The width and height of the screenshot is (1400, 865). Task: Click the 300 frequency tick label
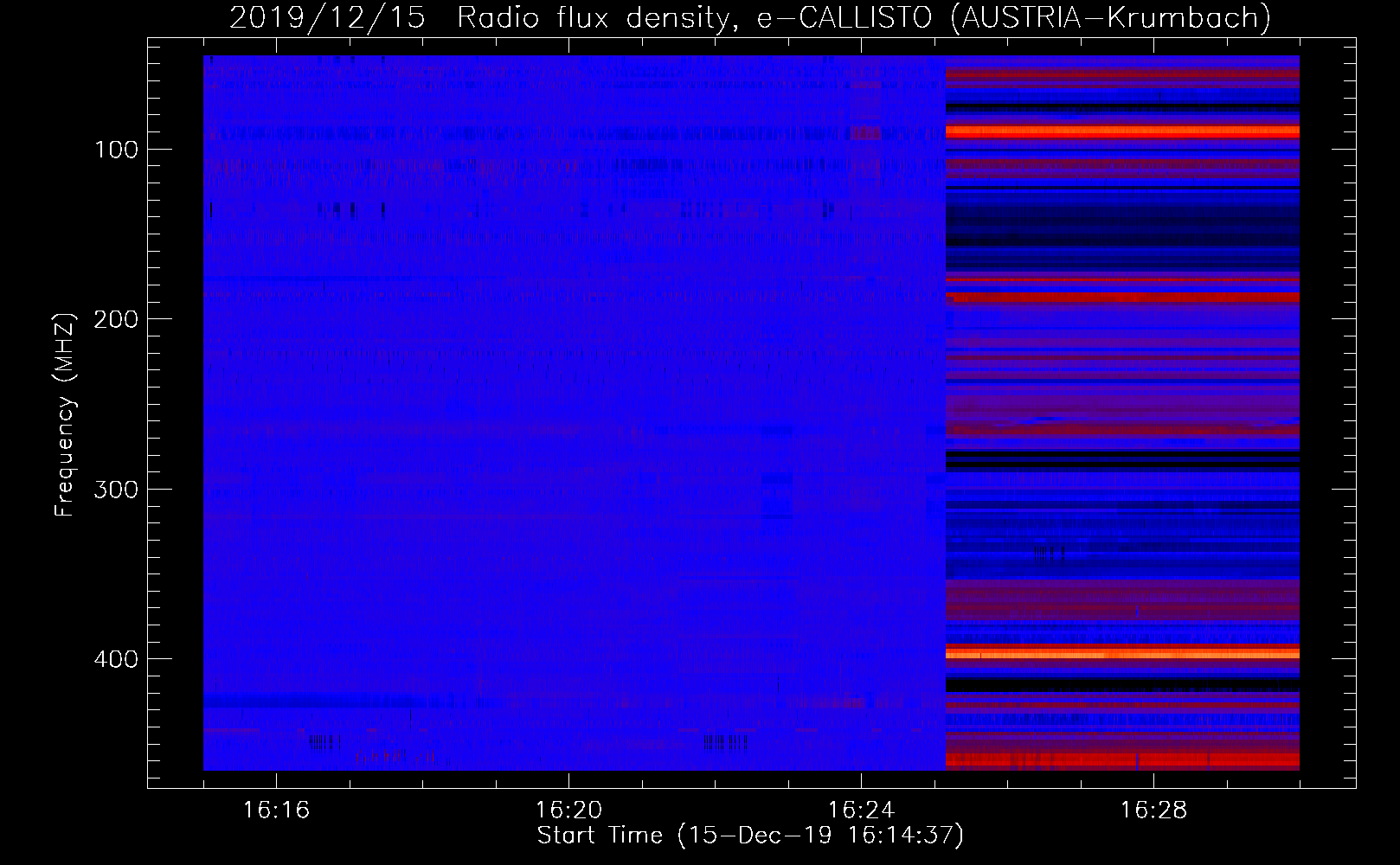(117, 490)
